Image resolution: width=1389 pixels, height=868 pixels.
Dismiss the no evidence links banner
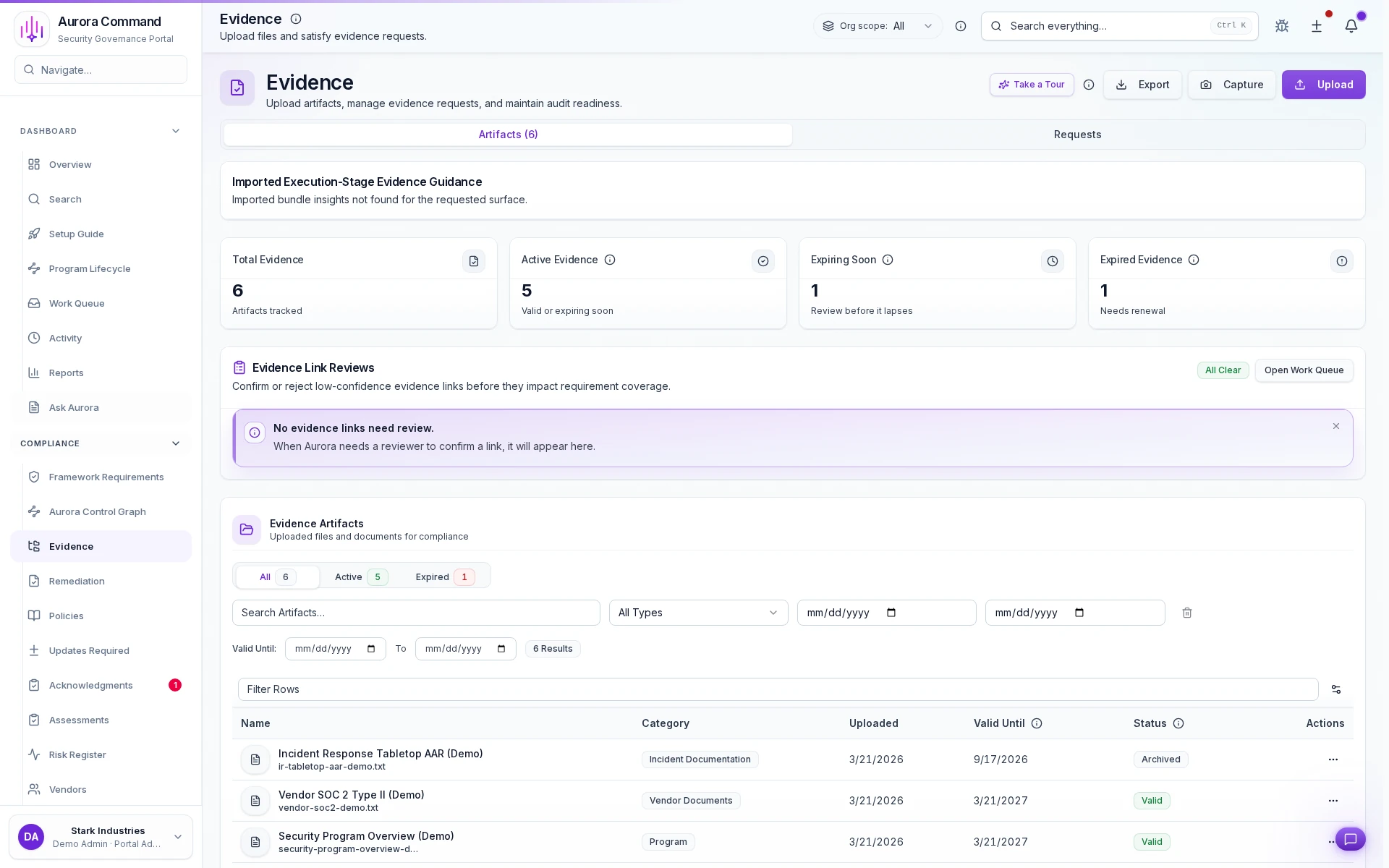pyautogui.click(x=1336, y=426)
